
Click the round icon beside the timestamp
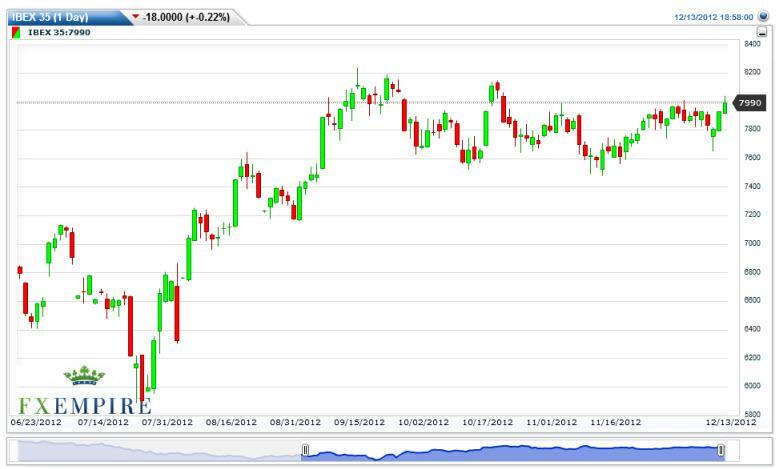766,18
